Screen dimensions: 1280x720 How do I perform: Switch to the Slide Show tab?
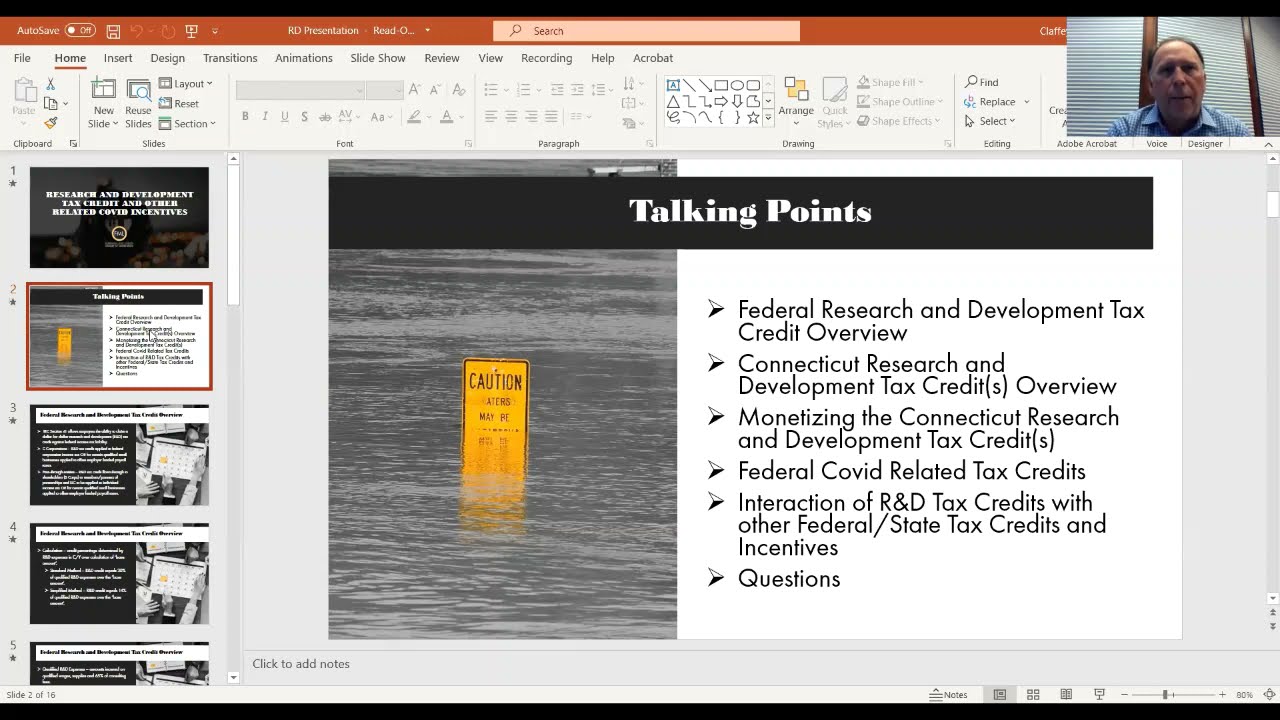tap(378, 58)
